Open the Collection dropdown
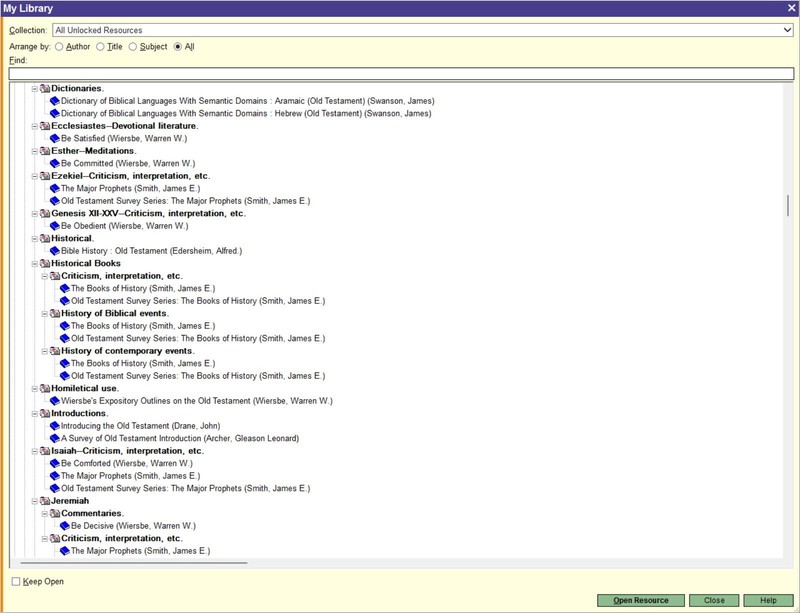800x613 pixels. pos(787,30)
